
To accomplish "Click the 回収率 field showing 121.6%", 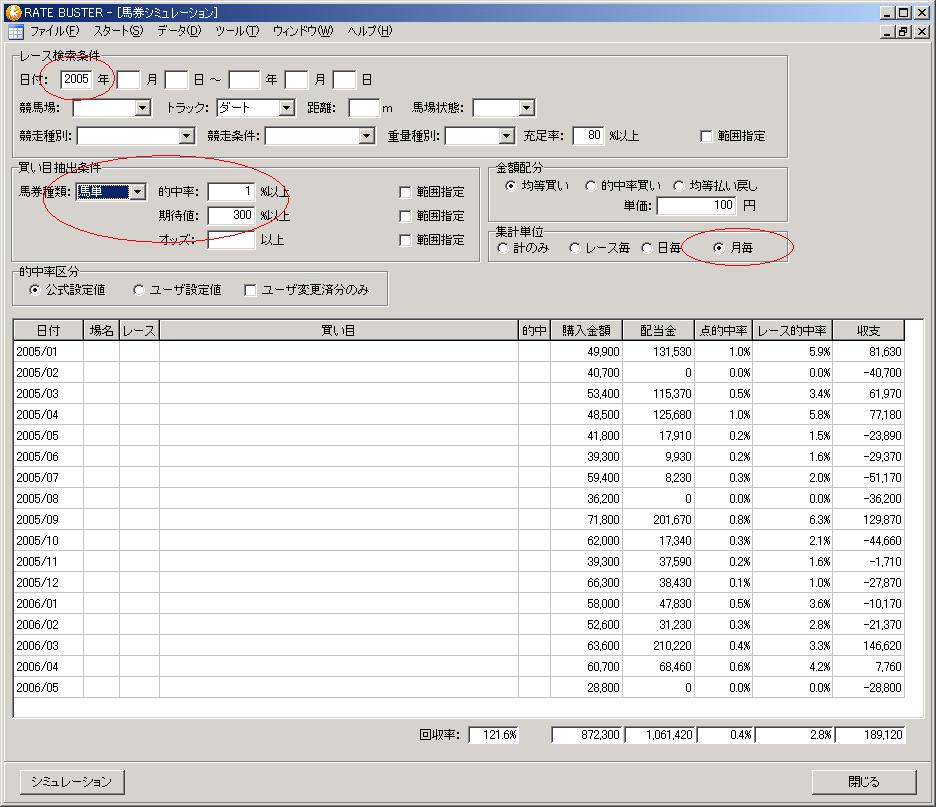I will pos(494,735).
